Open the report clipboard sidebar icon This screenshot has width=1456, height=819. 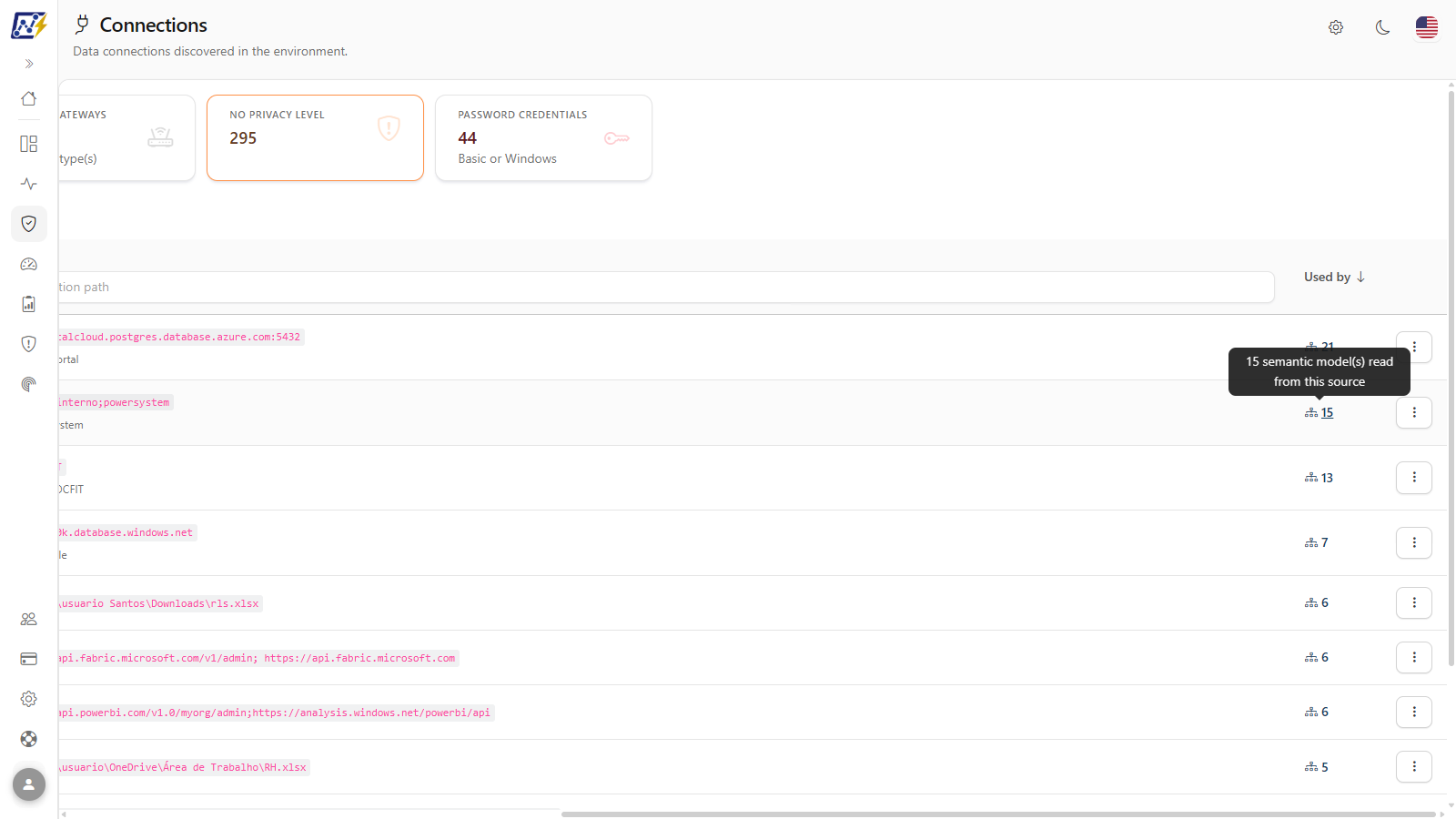(x=29, y=304)
